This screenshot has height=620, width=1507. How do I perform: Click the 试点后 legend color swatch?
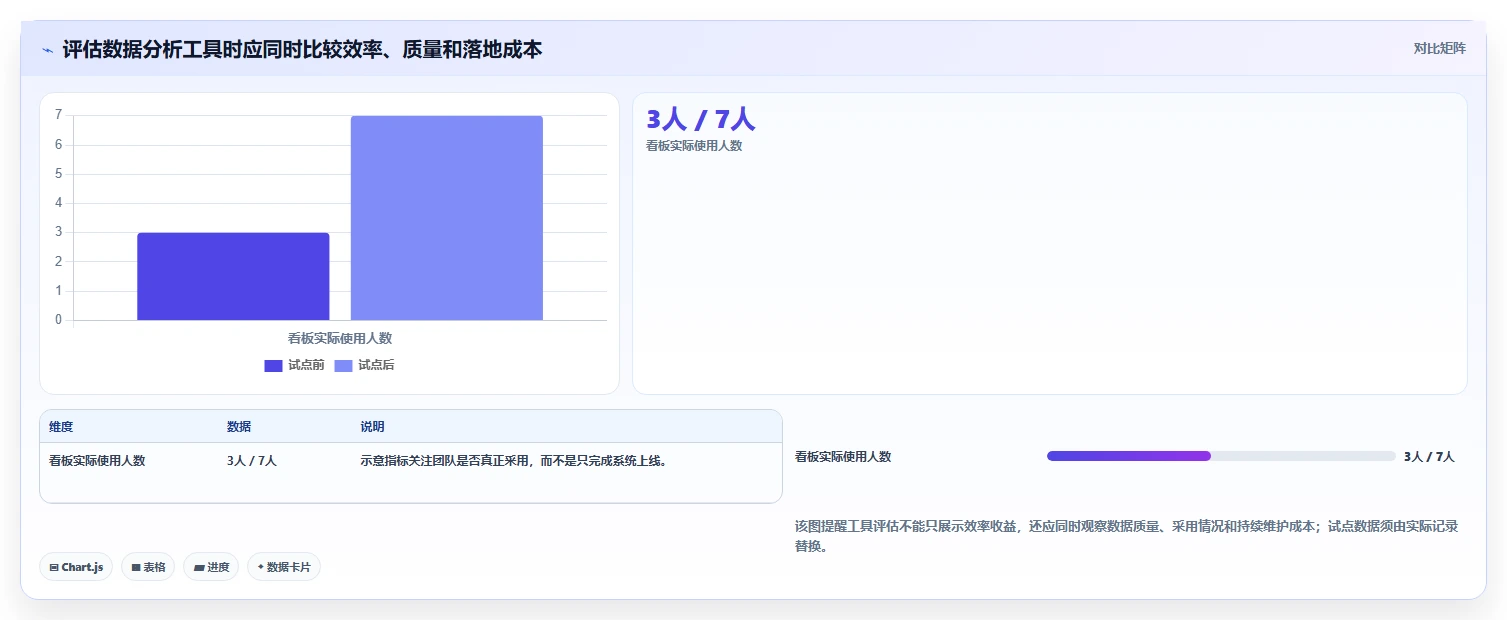click(343, 365)
